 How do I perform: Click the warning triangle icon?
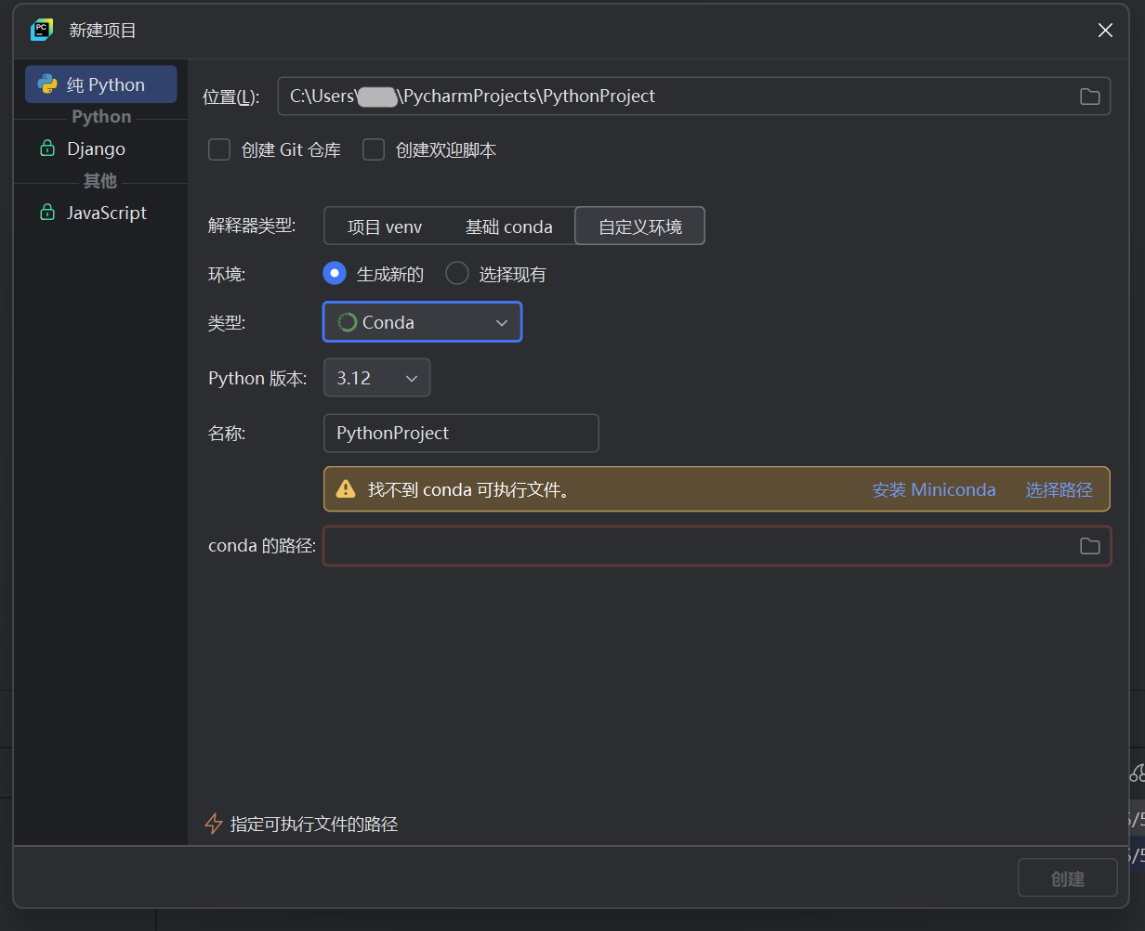tap(345, 489)
